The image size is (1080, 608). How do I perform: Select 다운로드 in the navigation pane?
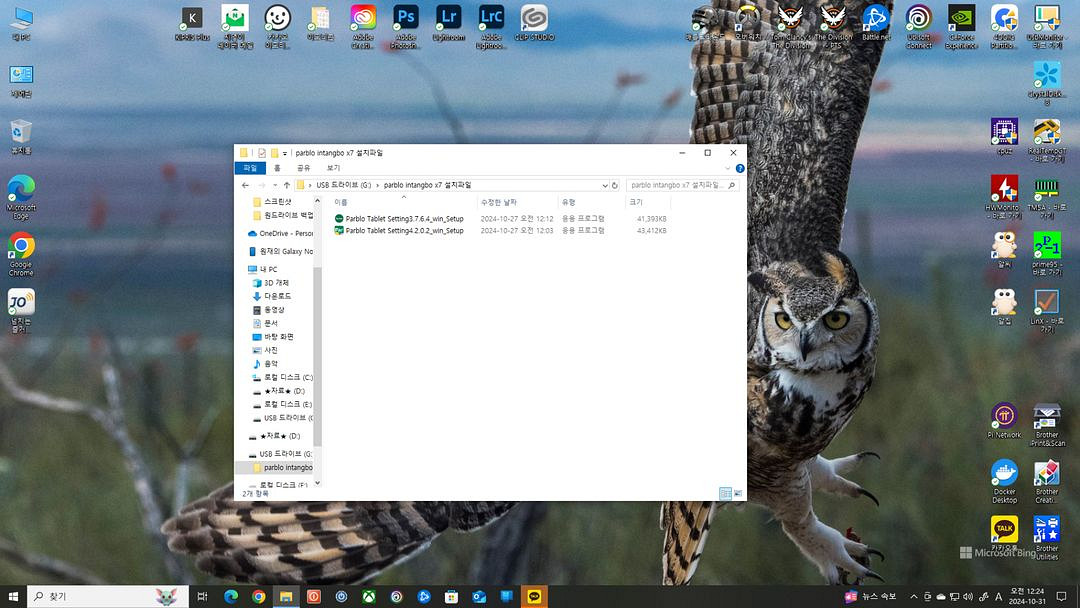277,296
